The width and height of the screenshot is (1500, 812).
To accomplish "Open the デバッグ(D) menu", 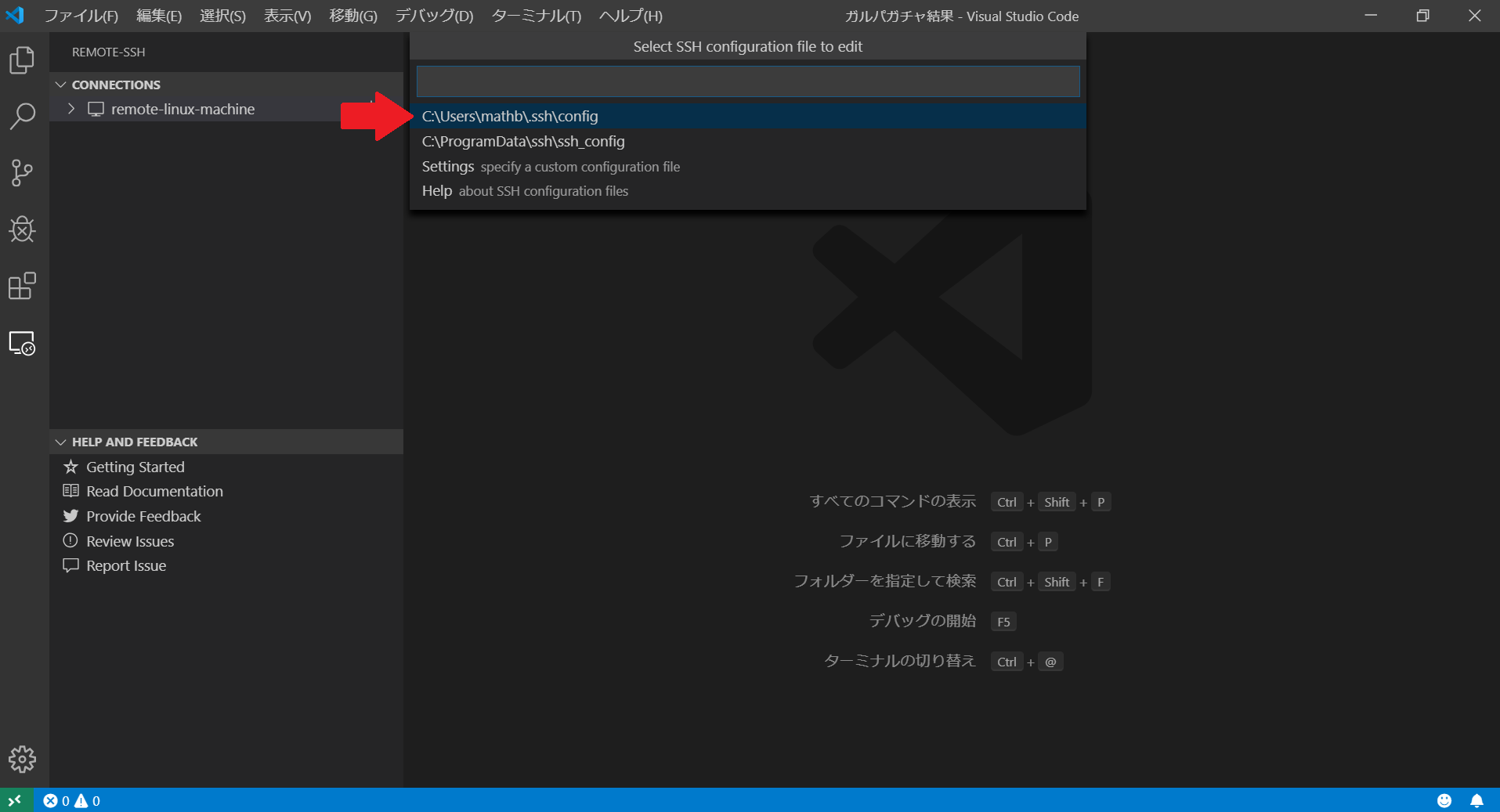I will click(434, 16).
